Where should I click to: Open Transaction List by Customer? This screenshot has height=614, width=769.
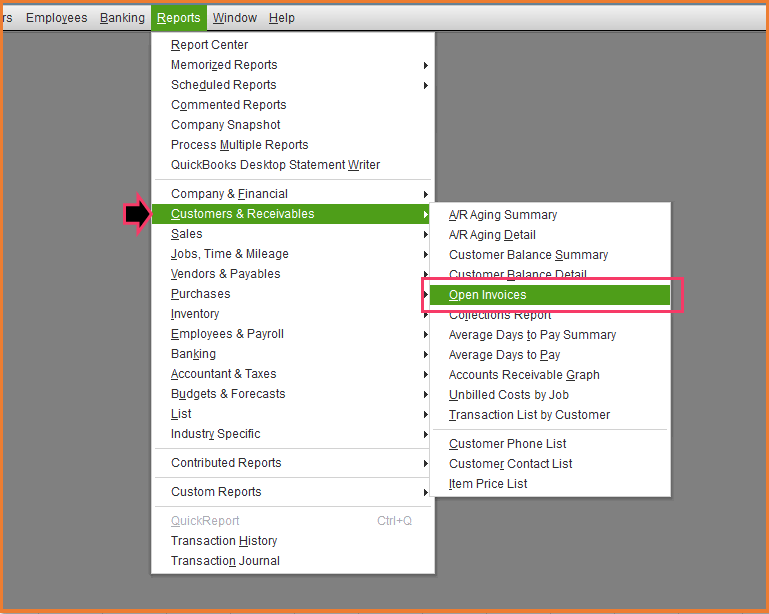[x=550, y=415]
